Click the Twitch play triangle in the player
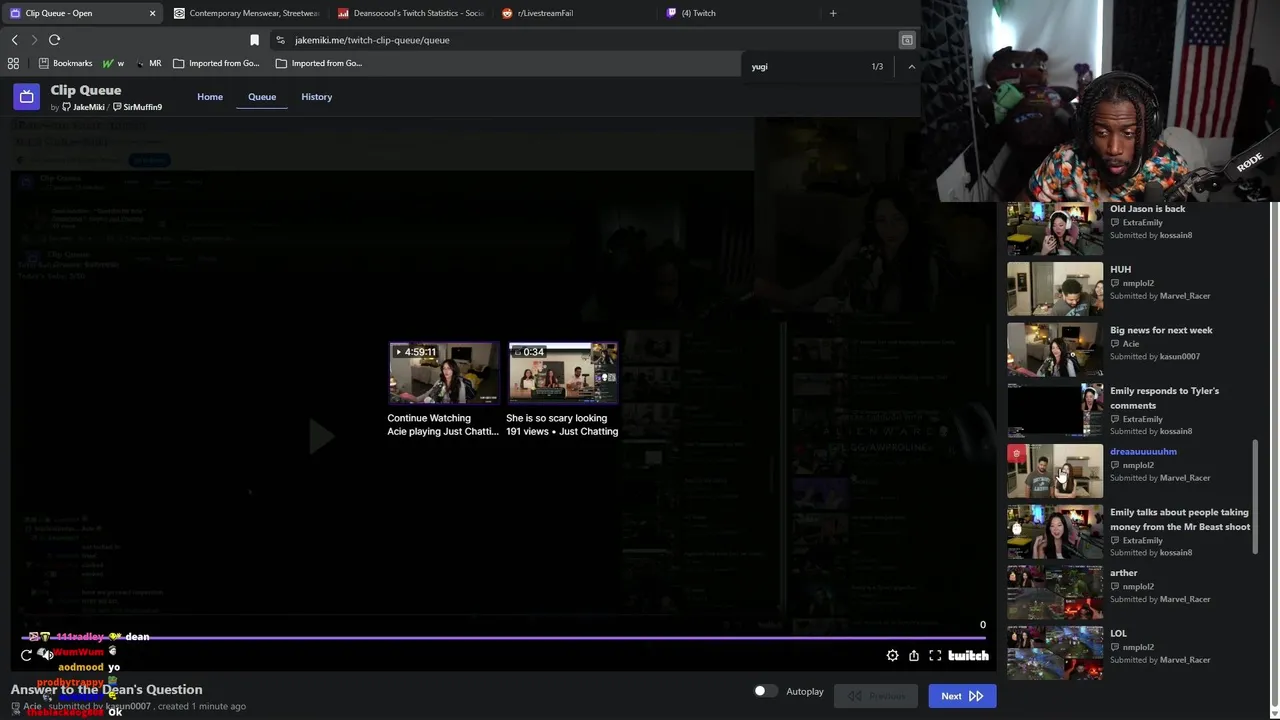This screenshot has width=1280, height=720. point(320,436)
